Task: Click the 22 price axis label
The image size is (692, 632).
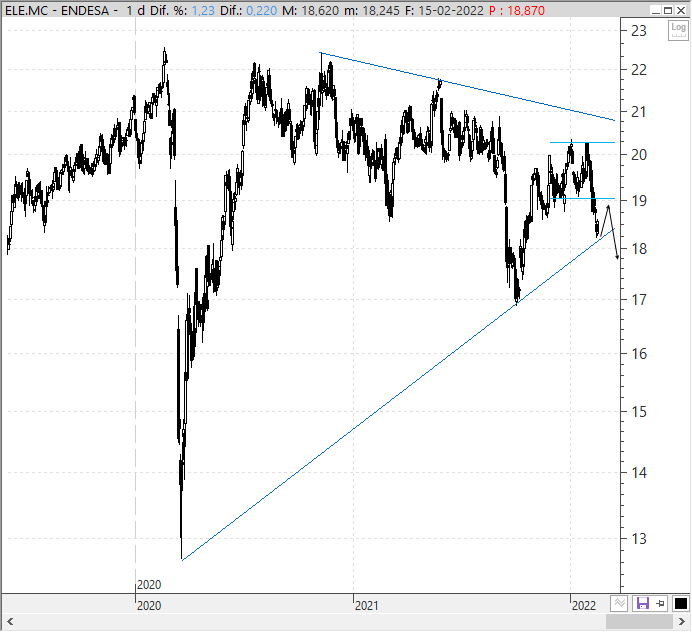Action: point(639,70)
